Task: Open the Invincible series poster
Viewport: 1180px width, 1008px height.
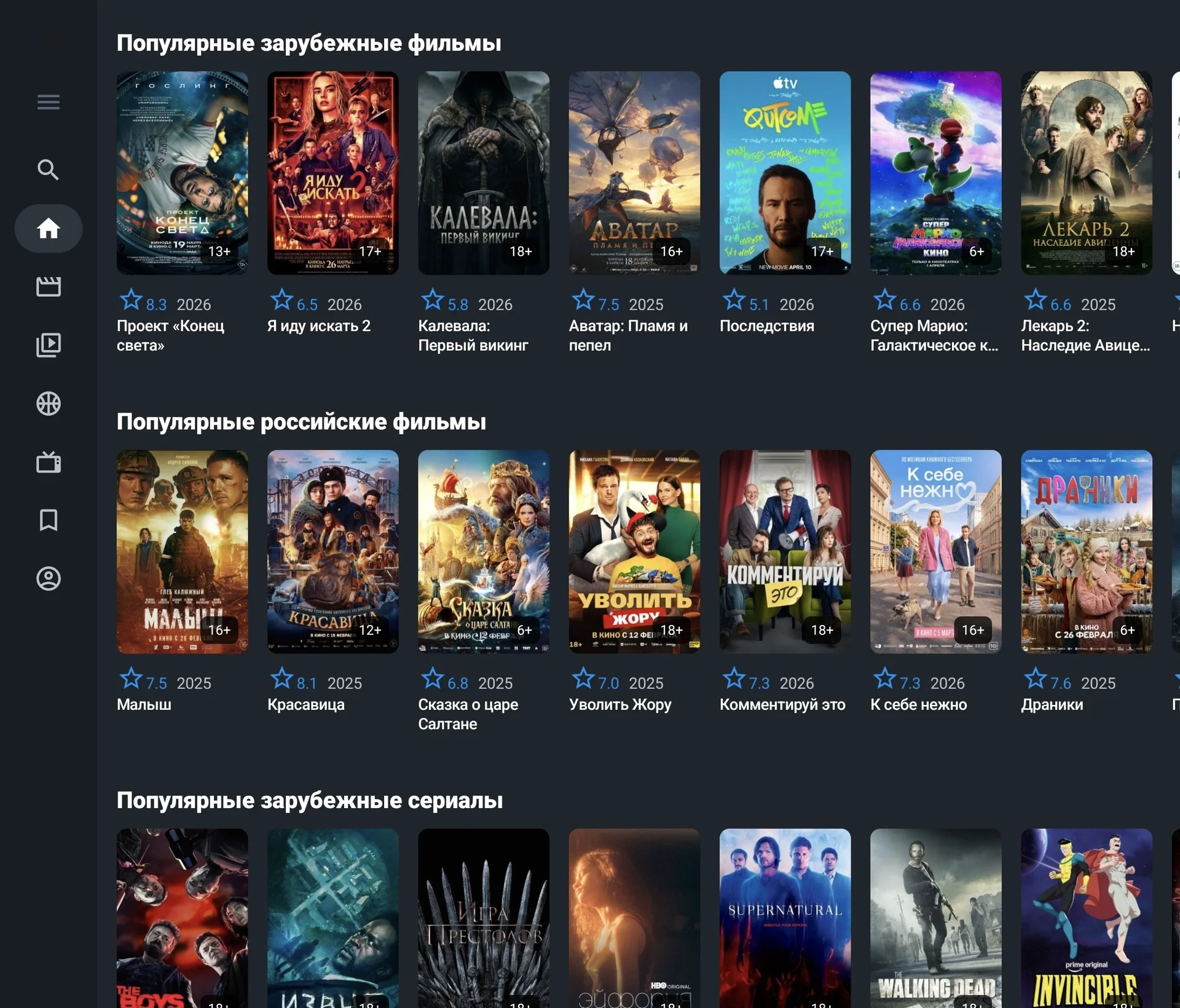Action: (1087, 918)
